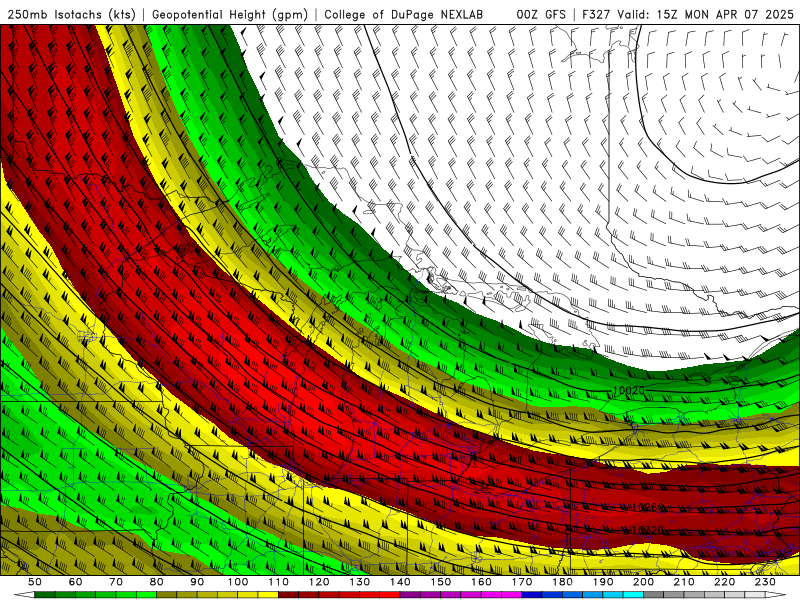Select the "Geopotential Height (gpm)" header label
The width and height of the screenshot is (800, 600).
(x=230, y=15)
